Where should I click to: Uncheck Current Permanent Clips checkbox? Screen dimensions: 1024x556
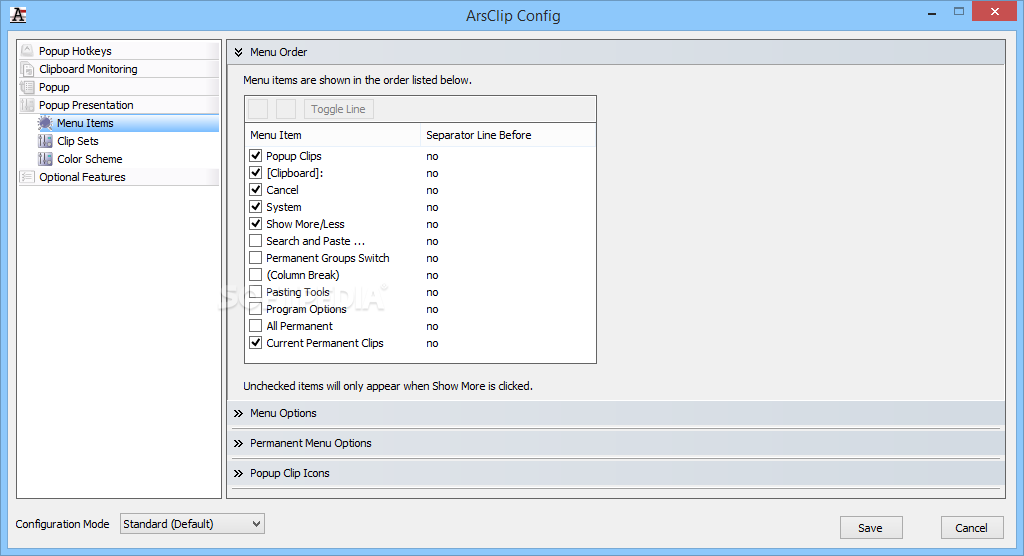(255, 342)
